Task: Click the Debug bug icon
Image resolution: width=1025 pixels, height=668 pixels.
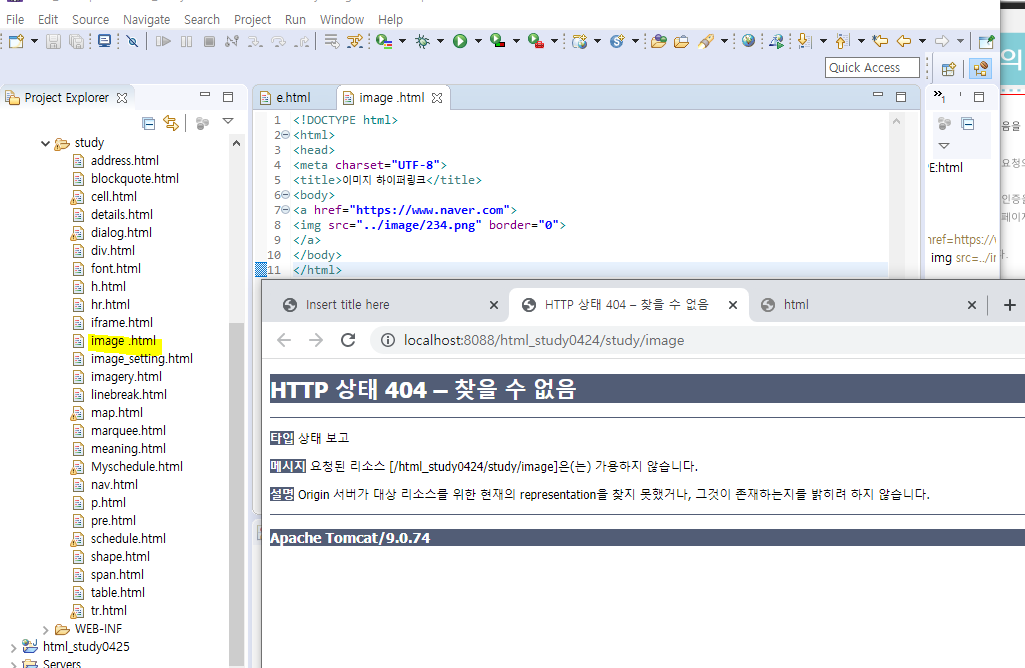Action: click(423, 42)
